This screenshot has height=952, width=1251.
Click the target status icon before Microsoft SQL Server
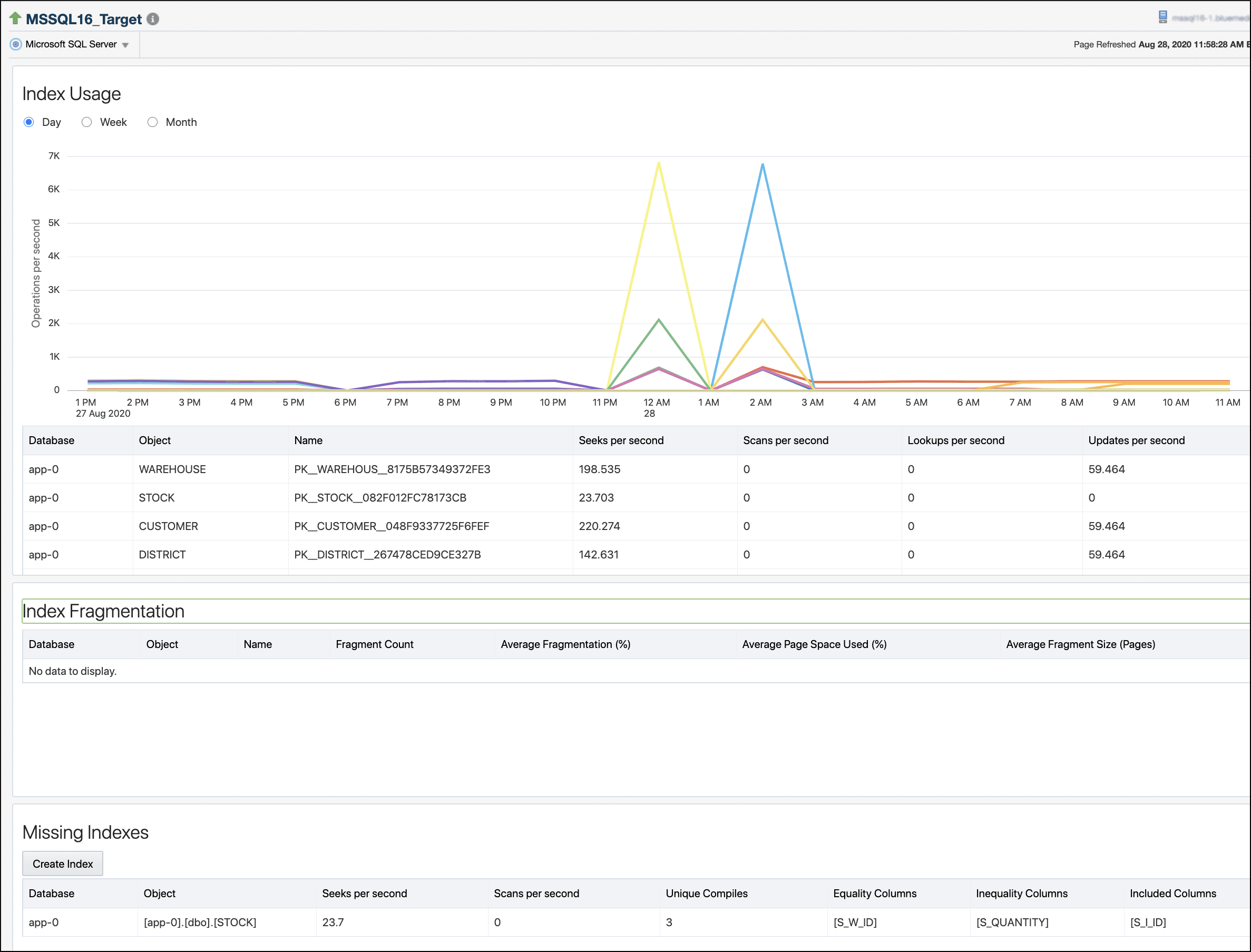click(15, 44)
